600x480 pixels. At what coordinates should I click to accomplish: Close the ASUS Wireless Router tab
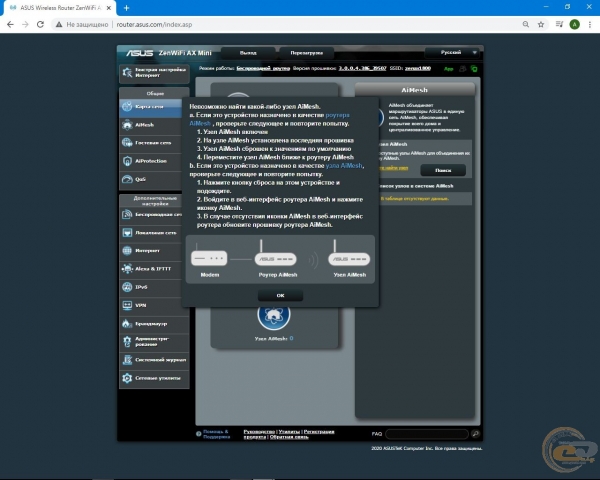(109, 8)
